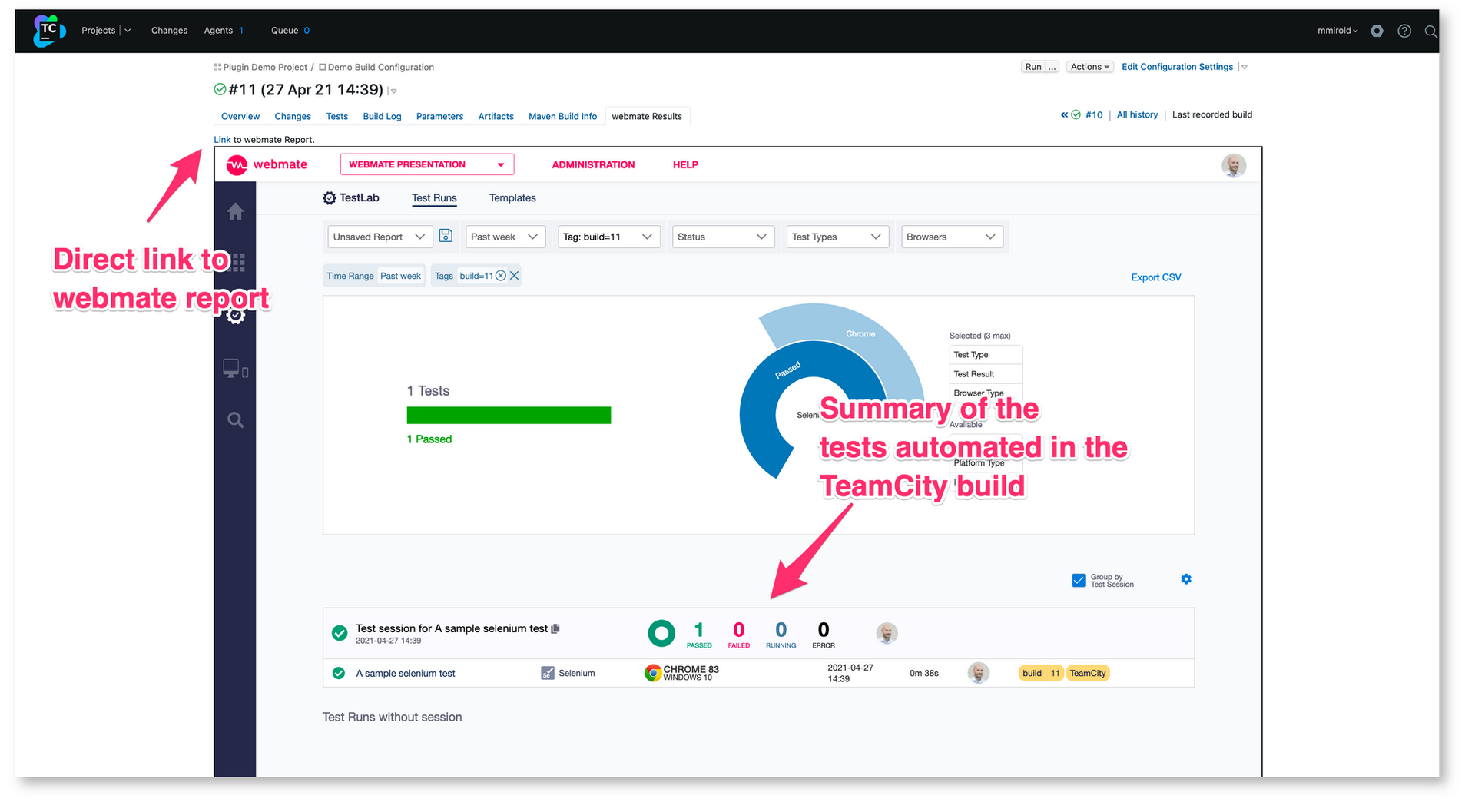Open the mmirold user menu
Image resolution: width=1475 pixels, height=812 pixels.
[x=1338, y=31]
